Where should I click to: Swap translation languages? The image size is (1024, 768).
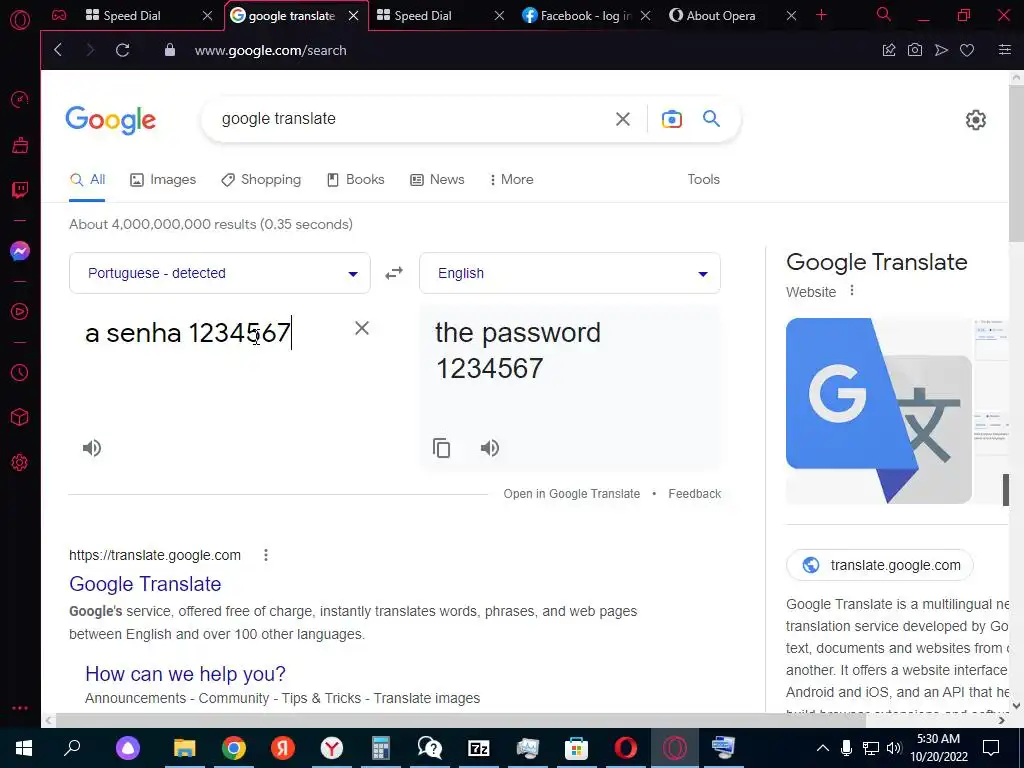pyautogui.click(x=394, y=273)
